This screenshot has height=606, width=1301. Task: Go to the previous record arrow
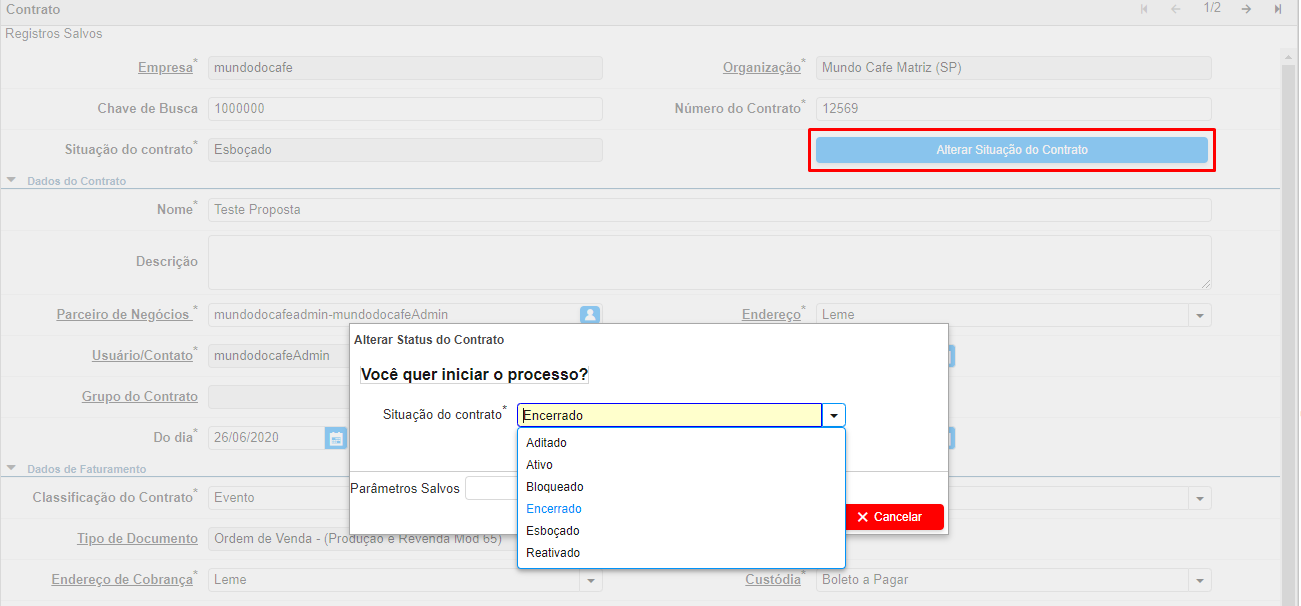coord(1176,9)
